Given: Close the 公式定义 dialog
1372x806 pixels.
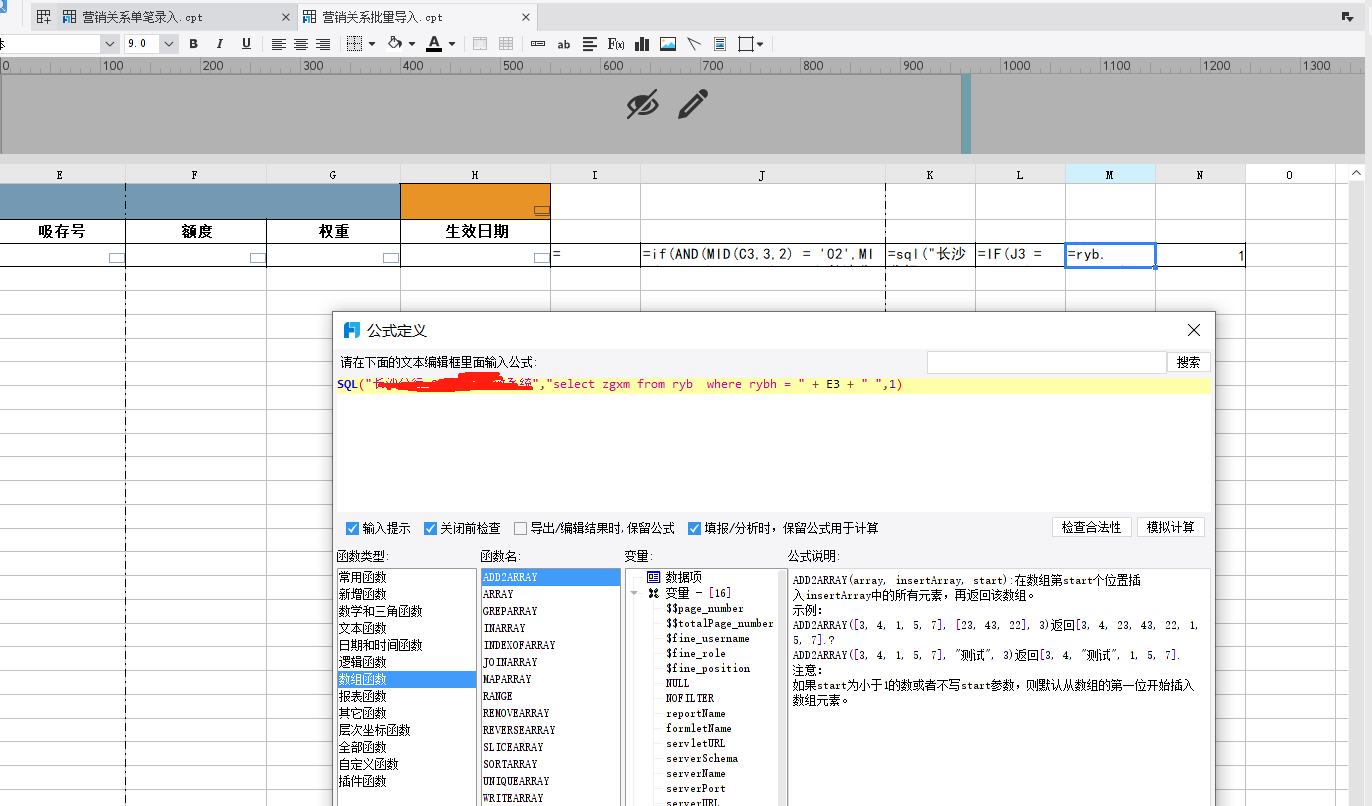Looking at the screenshot, I should (1193, 330).
